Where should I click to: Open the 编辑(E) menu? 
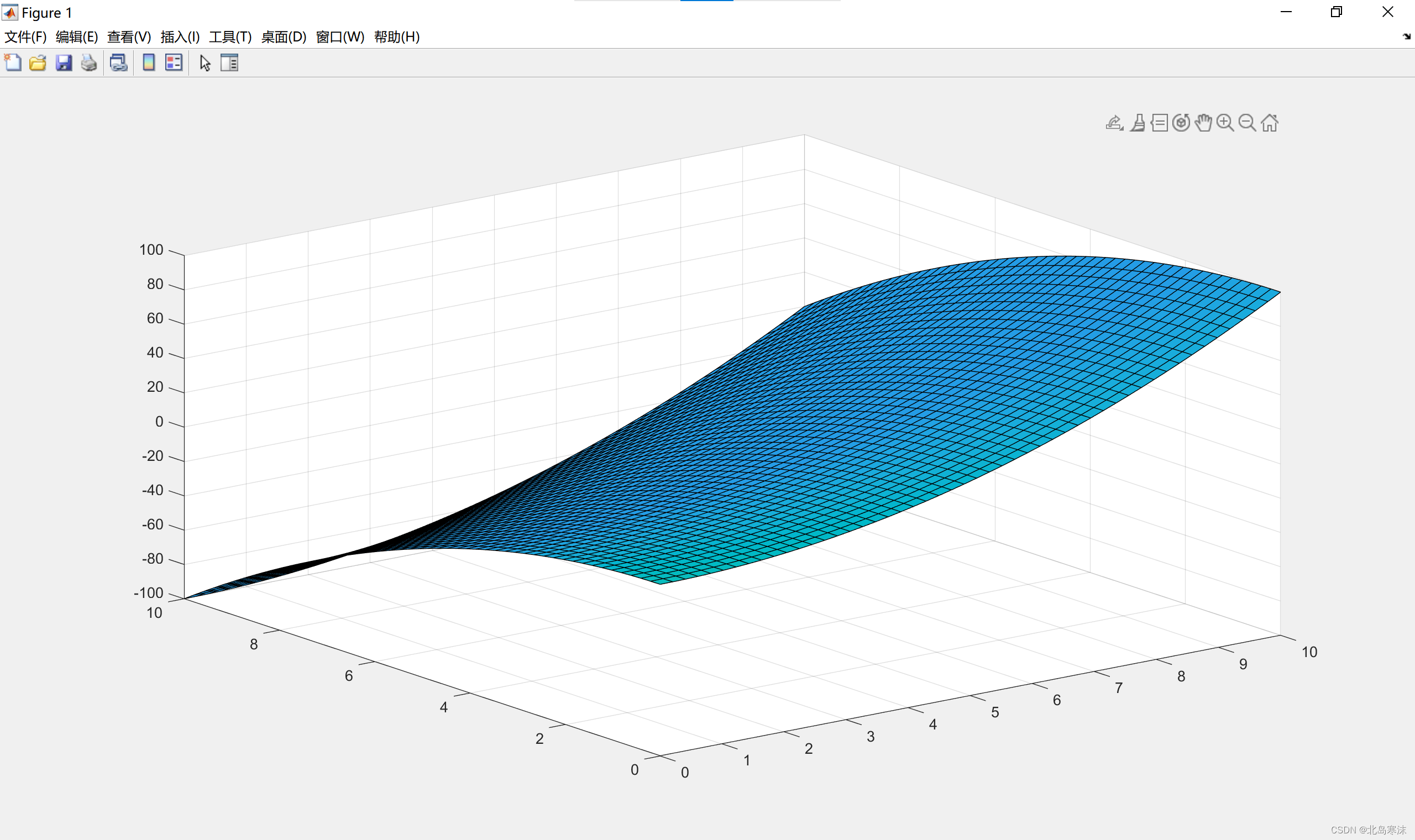77,37
